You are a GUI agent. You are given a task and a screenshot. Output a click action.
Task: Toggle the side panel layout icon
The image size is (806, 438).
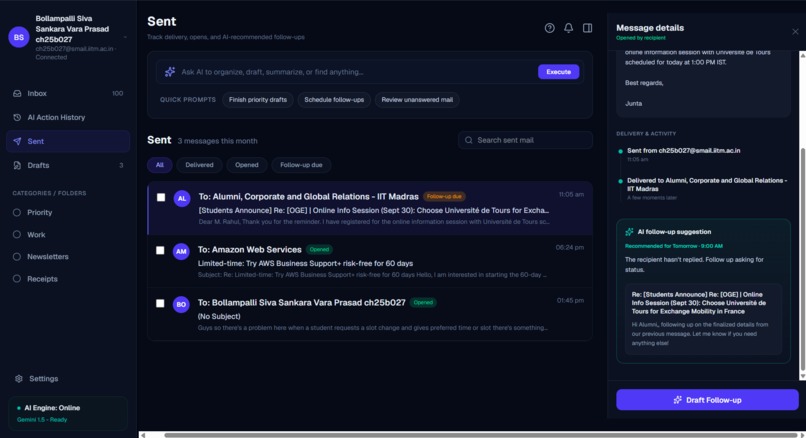pos(587,28)
